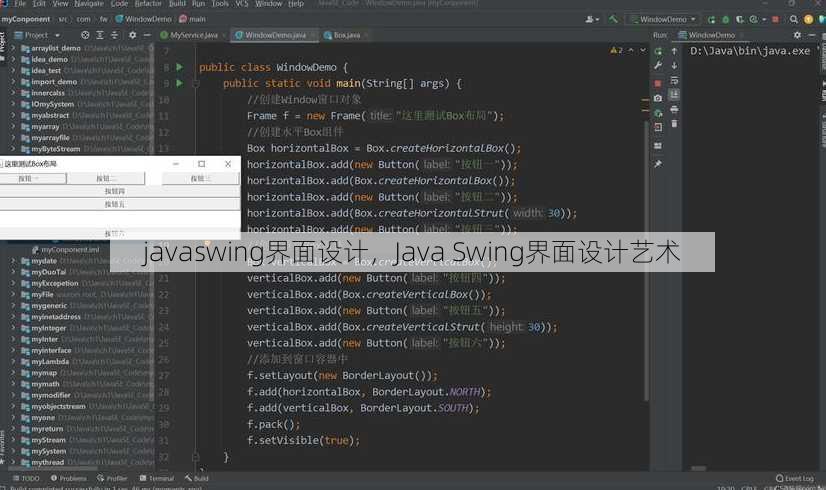Image resolution: width=826 pixels, height=490 pixels.
Task: Open the Terminal tool window
Action: tap(157, 478)
